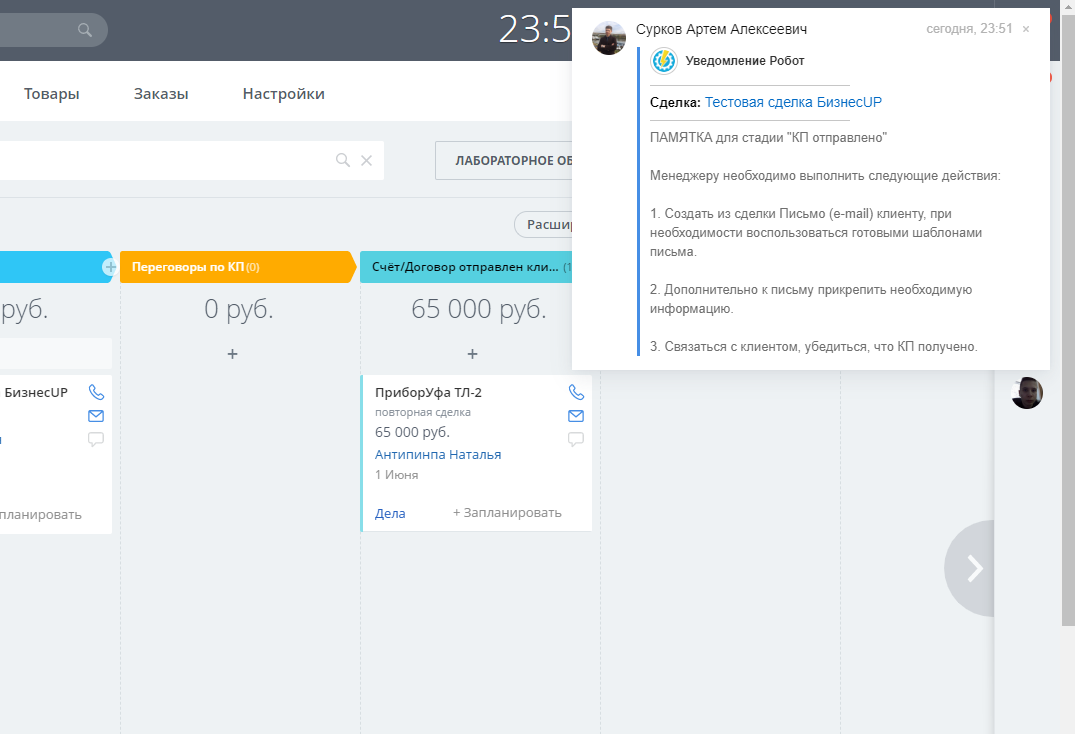Open the ПриборУфа ТЛ-2 deal title
Screen dimensions: 1075x734
click(428, 393)
